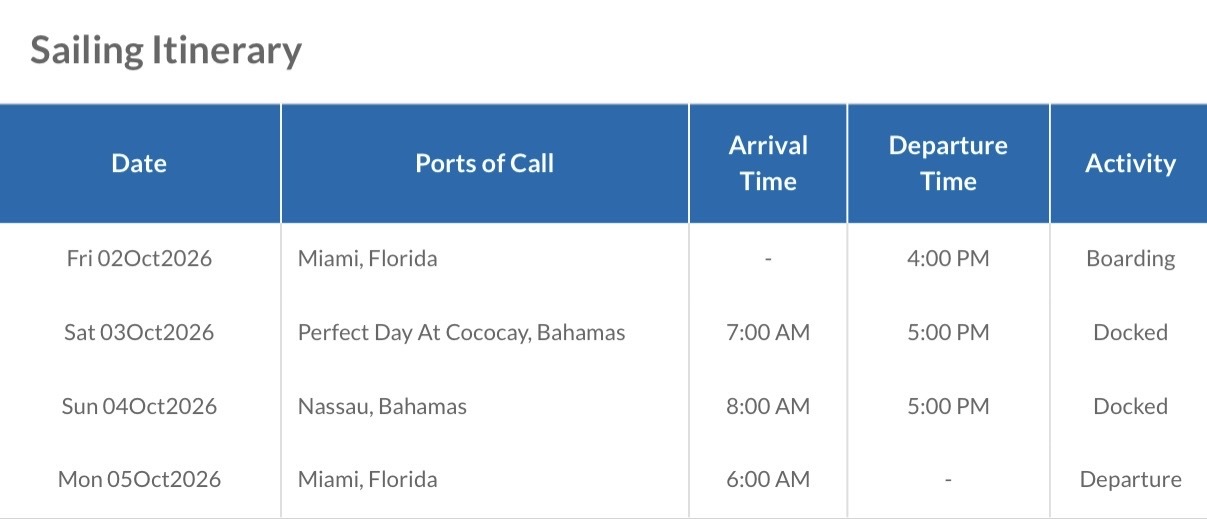Click the Departure Time column header

(948, 163)
